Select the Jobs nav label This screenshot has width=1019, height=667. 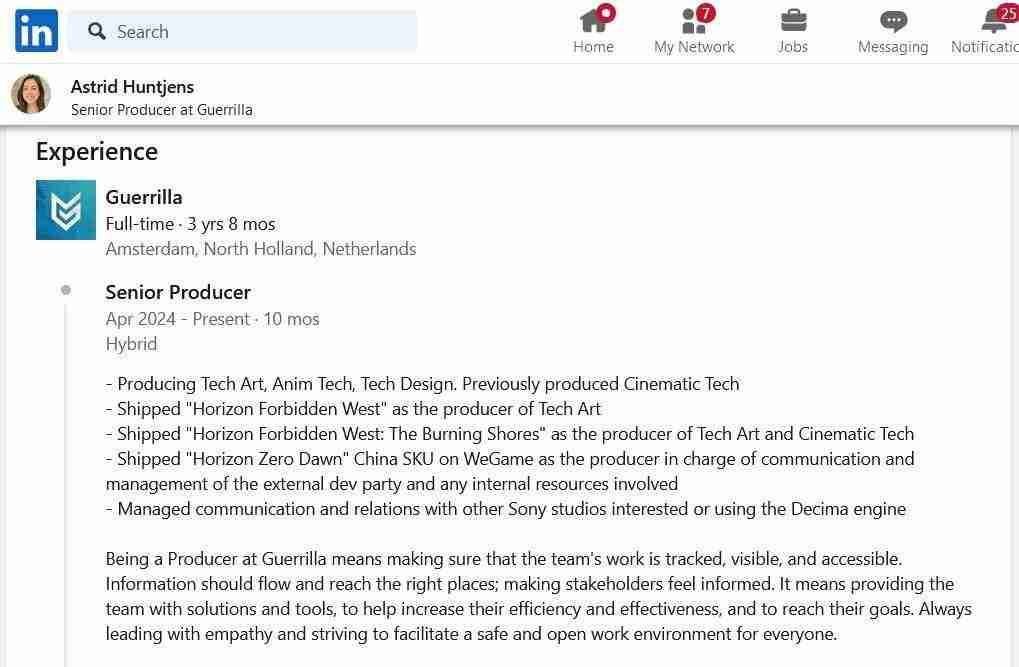tap(793, 47)
